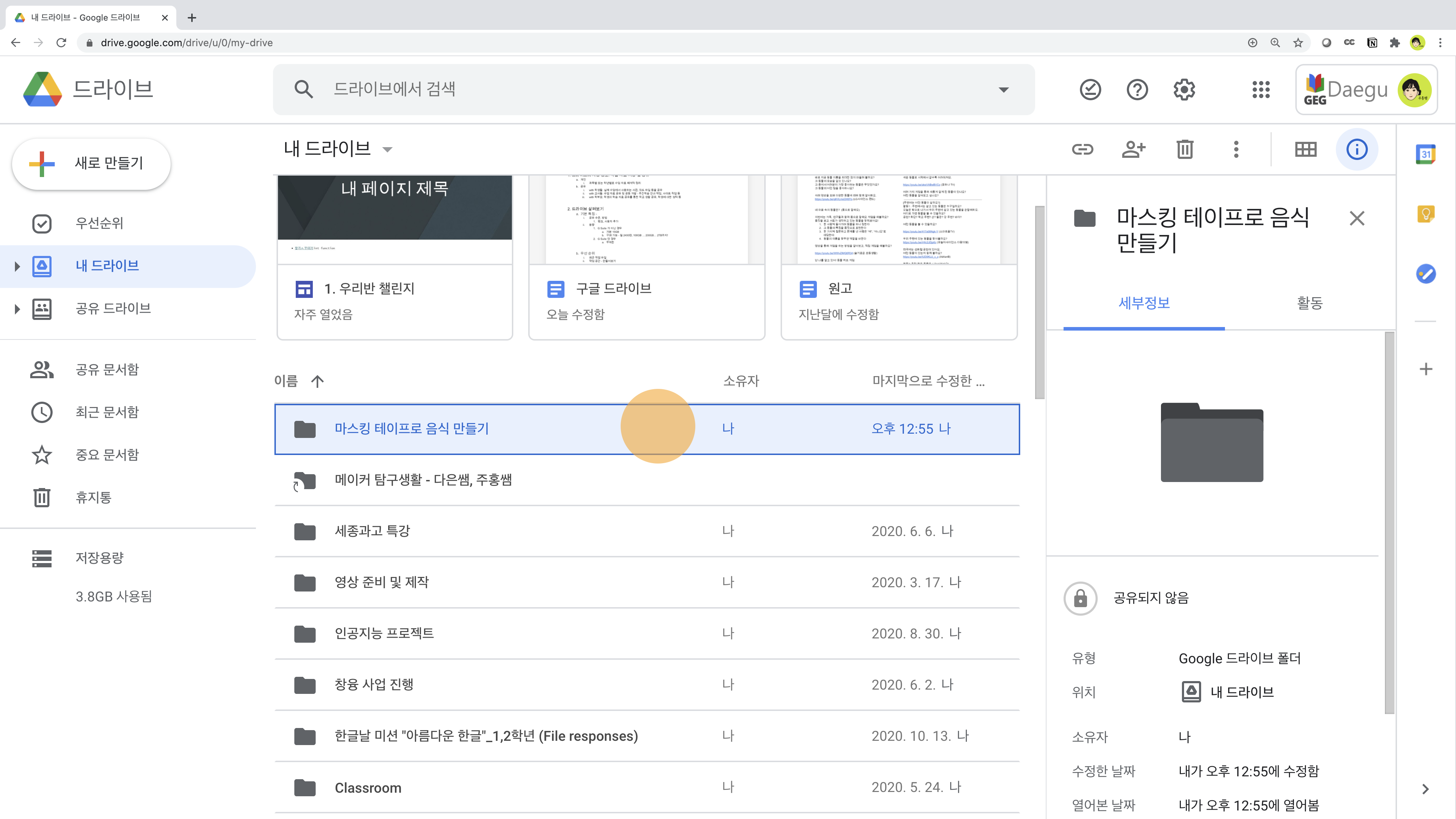Switch to the 활동 tab
Image resolution: width=1456 pixels, height=819 pixels.
pos(1309,303)
